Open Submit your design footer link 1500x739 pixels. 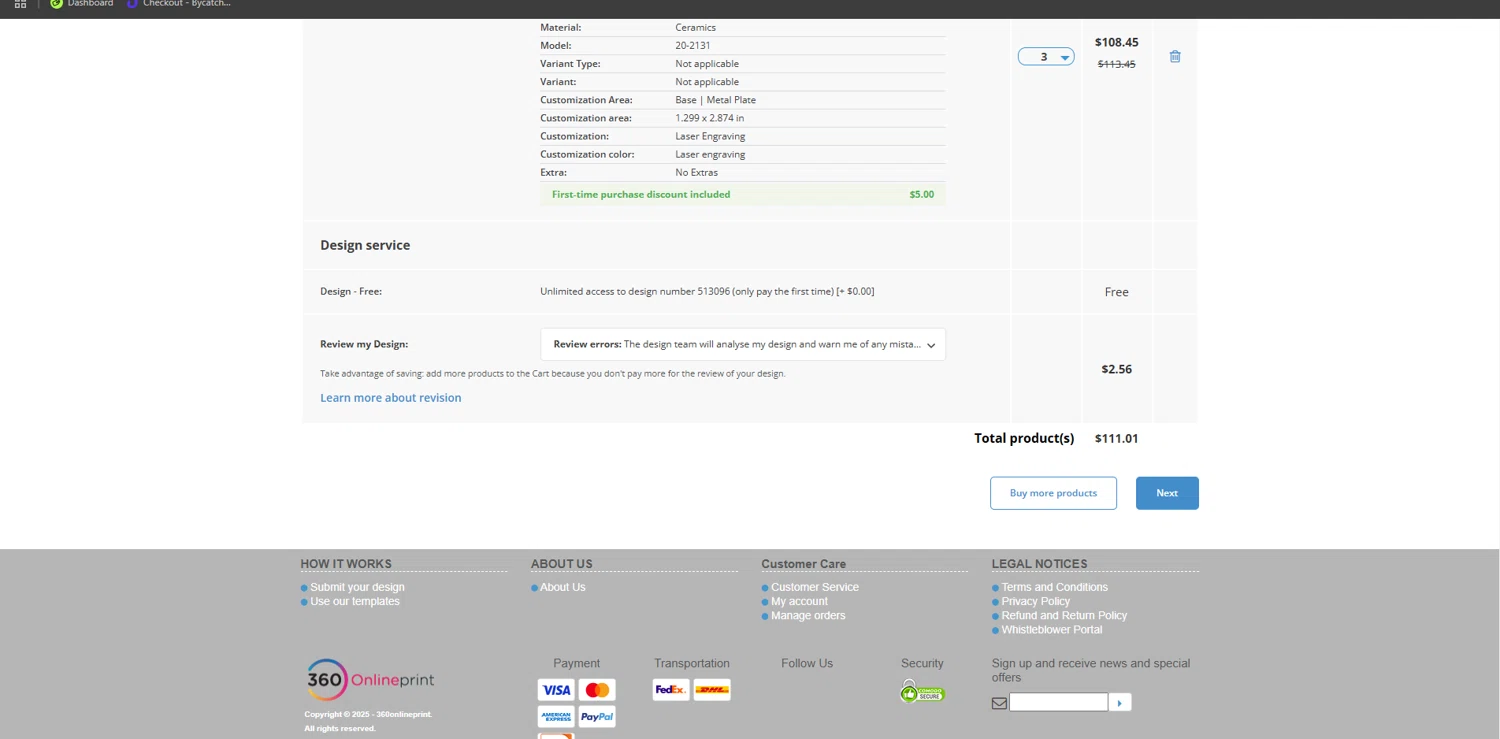coord(357,587)
